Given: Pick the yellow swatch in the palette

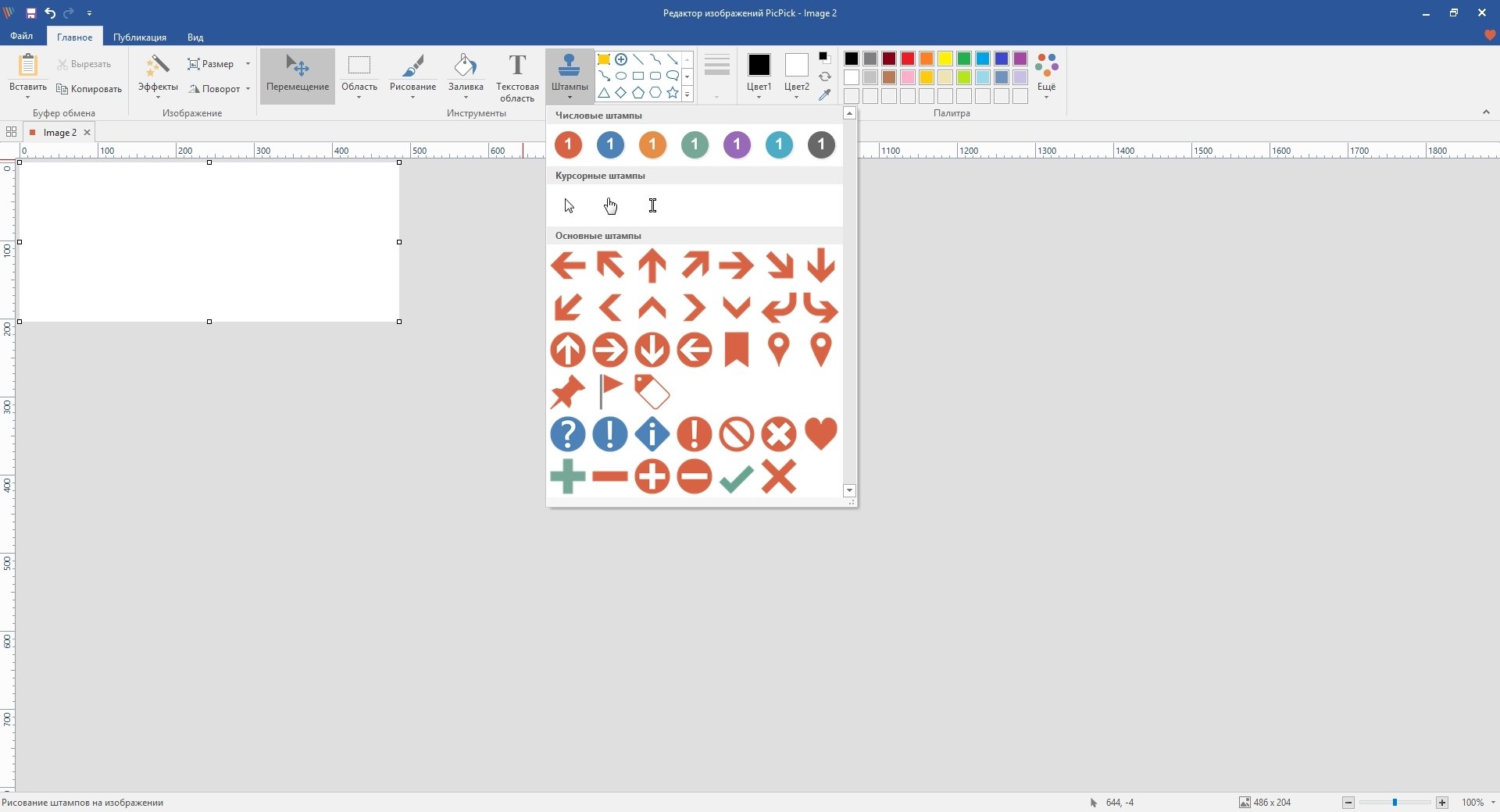Looking at the screenshot, I should click(x=945, y=59).
